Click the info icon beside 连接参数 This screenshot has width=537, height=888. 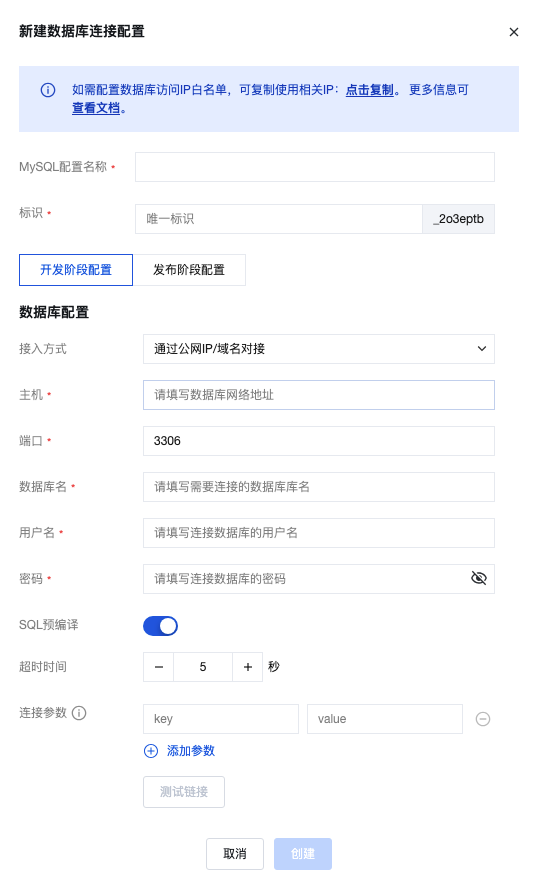(x=79, y=713)
